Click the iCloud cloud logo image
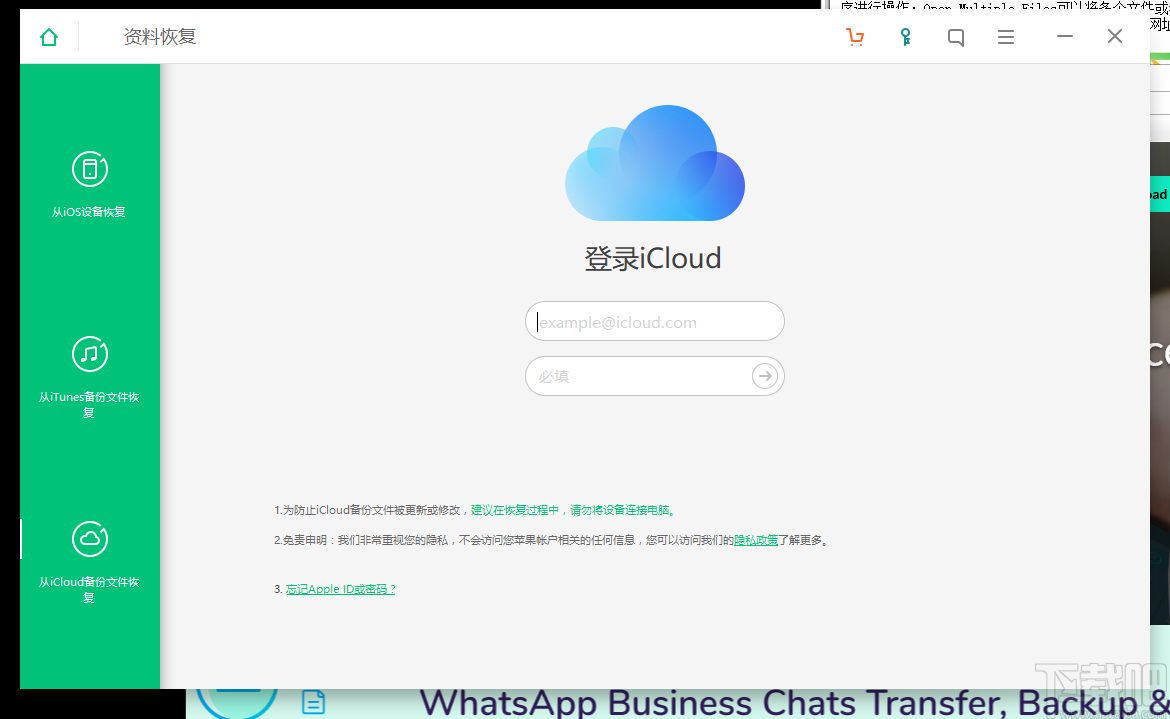Image resolution: width=1170 pixels, height=719 pixels. point(655,163)
